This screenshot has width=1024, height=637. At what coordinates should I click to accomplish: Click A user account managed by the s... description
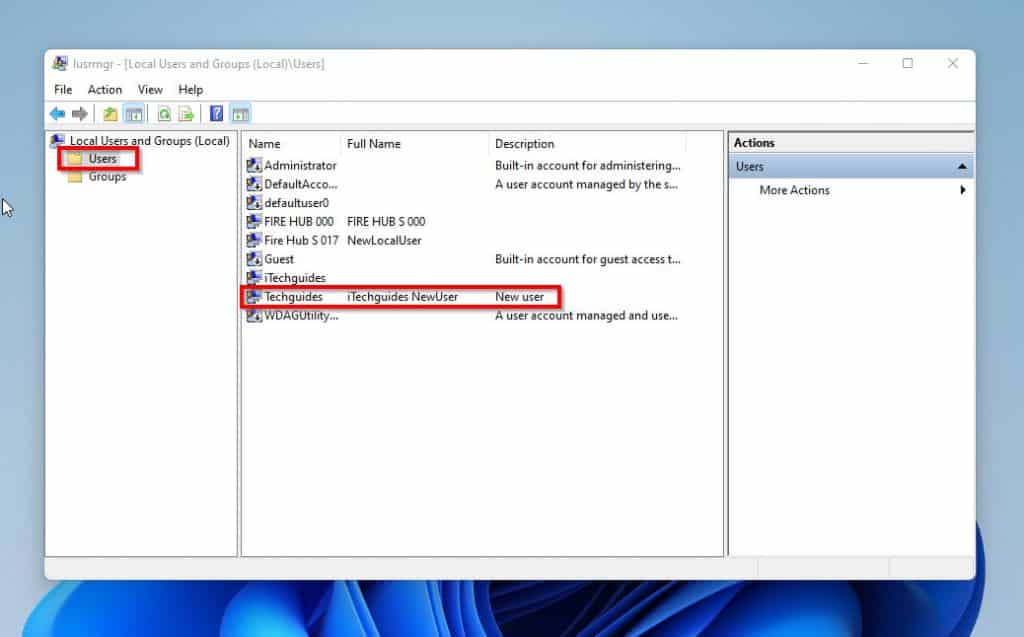(x=586, y=184)
